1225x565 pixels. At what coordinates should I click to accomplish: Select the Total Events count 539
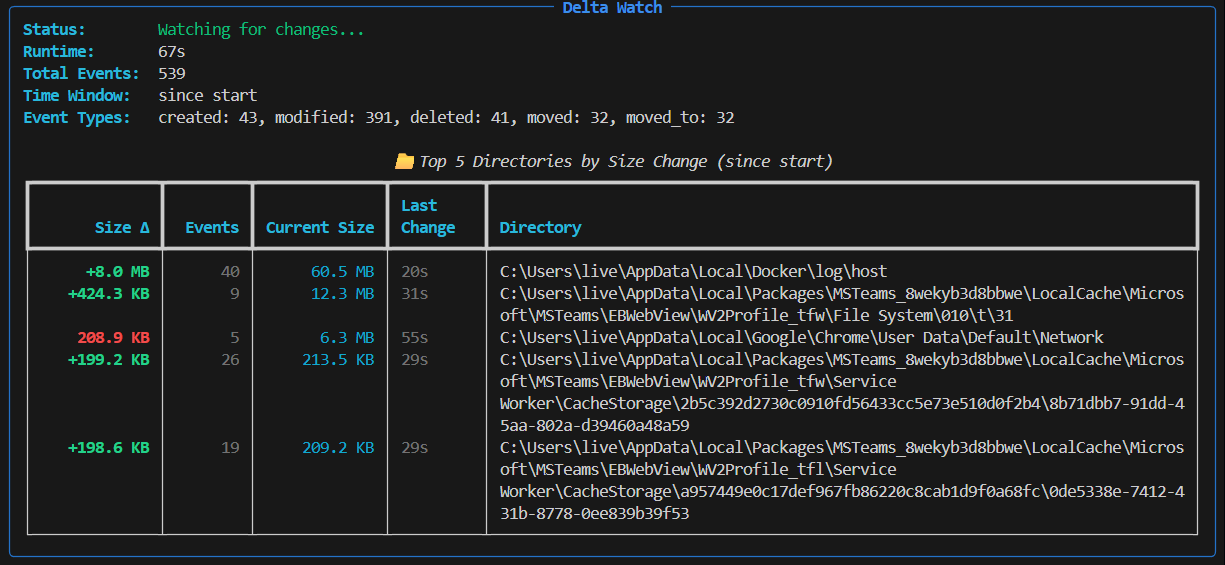[172, 74]
